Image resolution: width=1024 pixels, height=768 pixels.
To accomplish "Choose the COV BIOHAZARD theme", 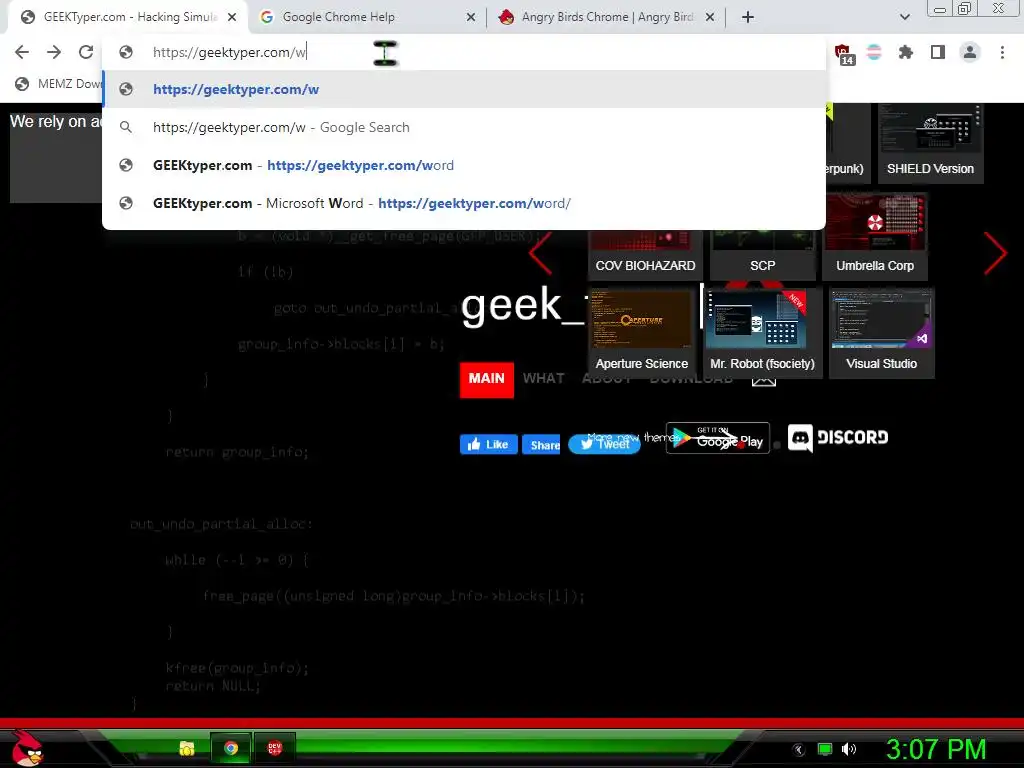I will (645, 255).
